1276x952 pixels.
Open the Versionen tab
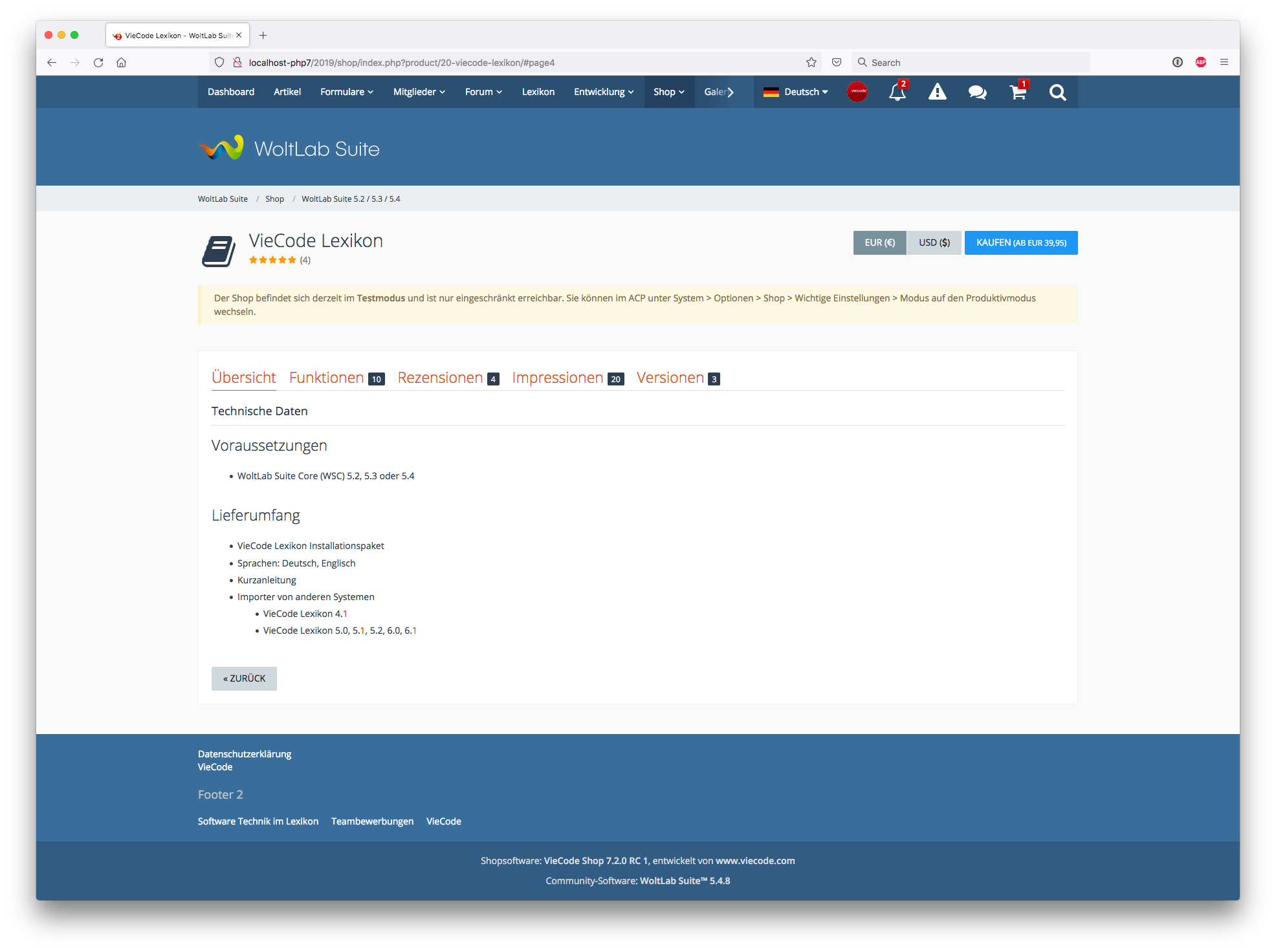[670, 378]
